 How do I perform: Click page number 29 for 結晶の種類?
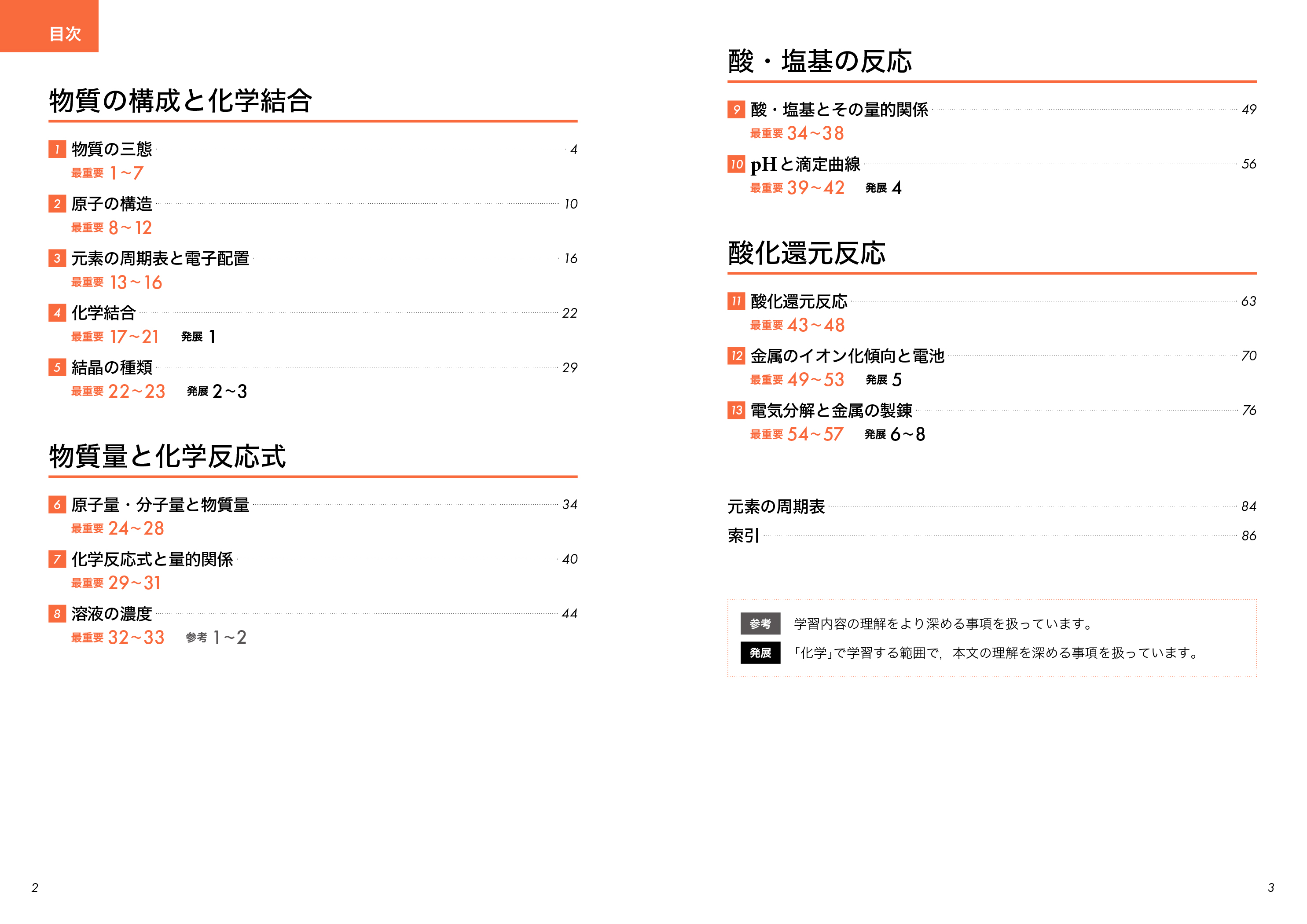coord(570,368)
